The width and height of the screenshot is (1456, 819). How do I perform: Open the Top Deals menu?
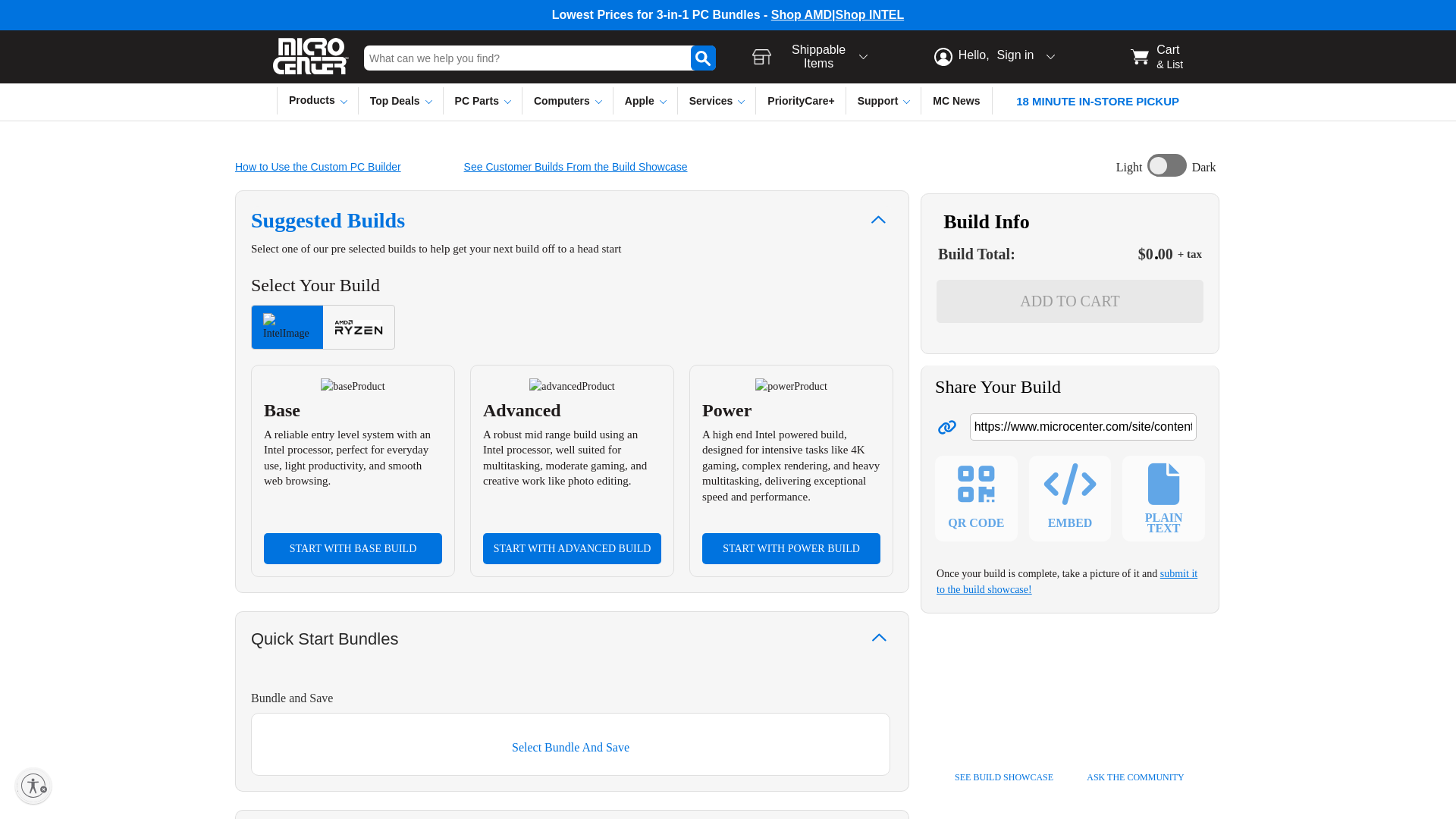(400, 101)
